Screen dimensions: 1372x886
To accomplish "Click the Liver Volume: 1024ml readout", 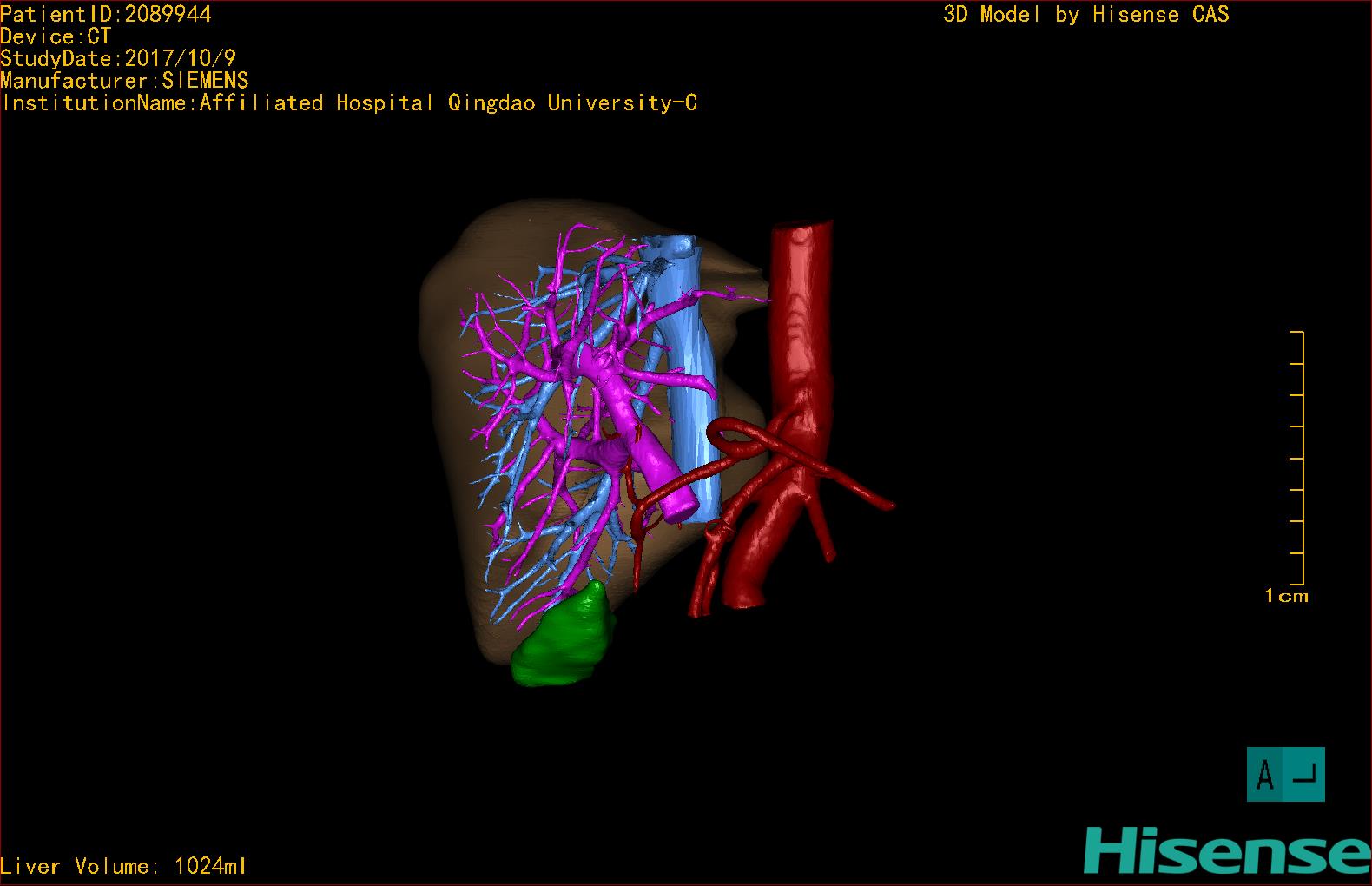I will tap(124, 866).
